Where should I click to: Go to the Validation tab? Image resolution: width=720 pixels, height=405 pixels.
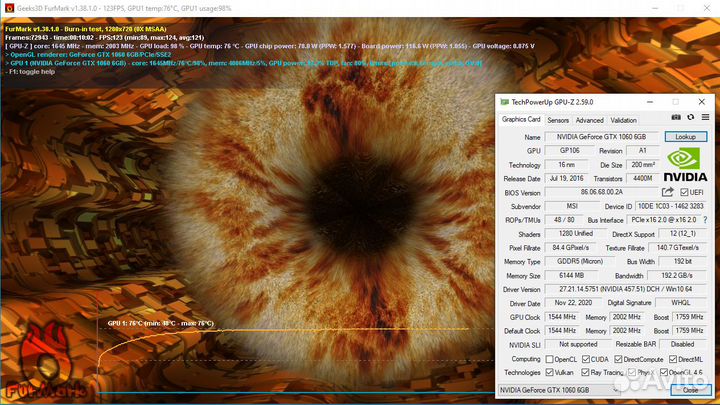(623, 120)
